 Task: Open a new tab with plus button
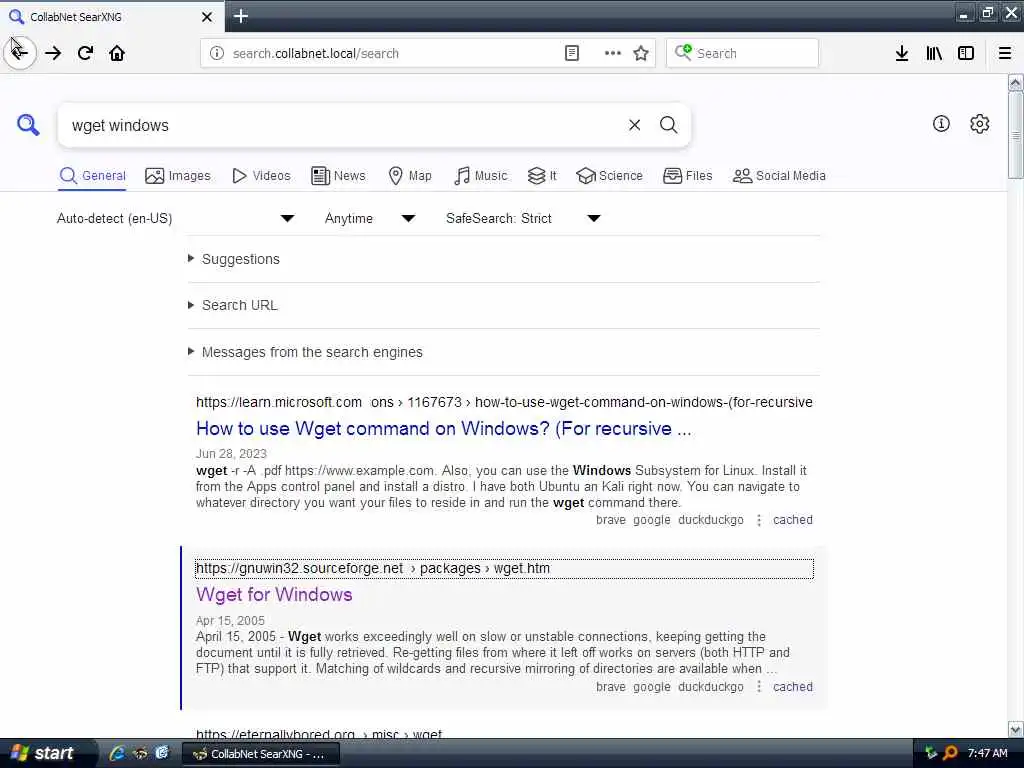click(241, 16)
